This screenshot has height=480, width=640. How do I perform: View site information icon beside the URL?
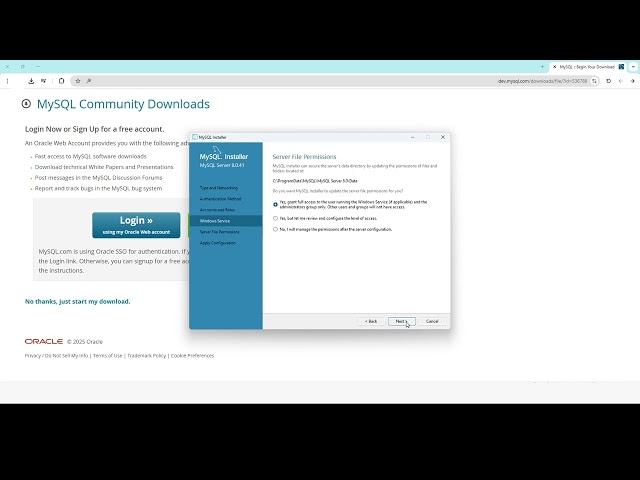[x=594, y=81]
